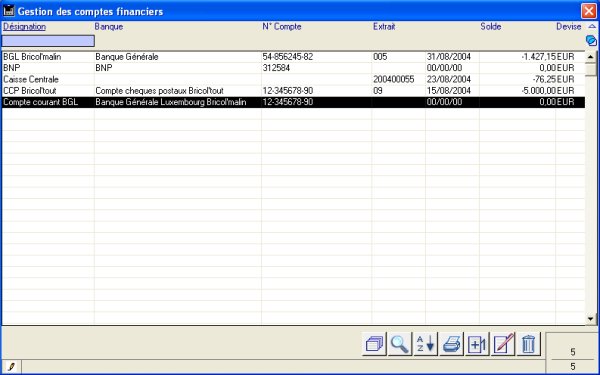Sort by the N° Compte column header

pyautogui.click(x=282, y=26)
